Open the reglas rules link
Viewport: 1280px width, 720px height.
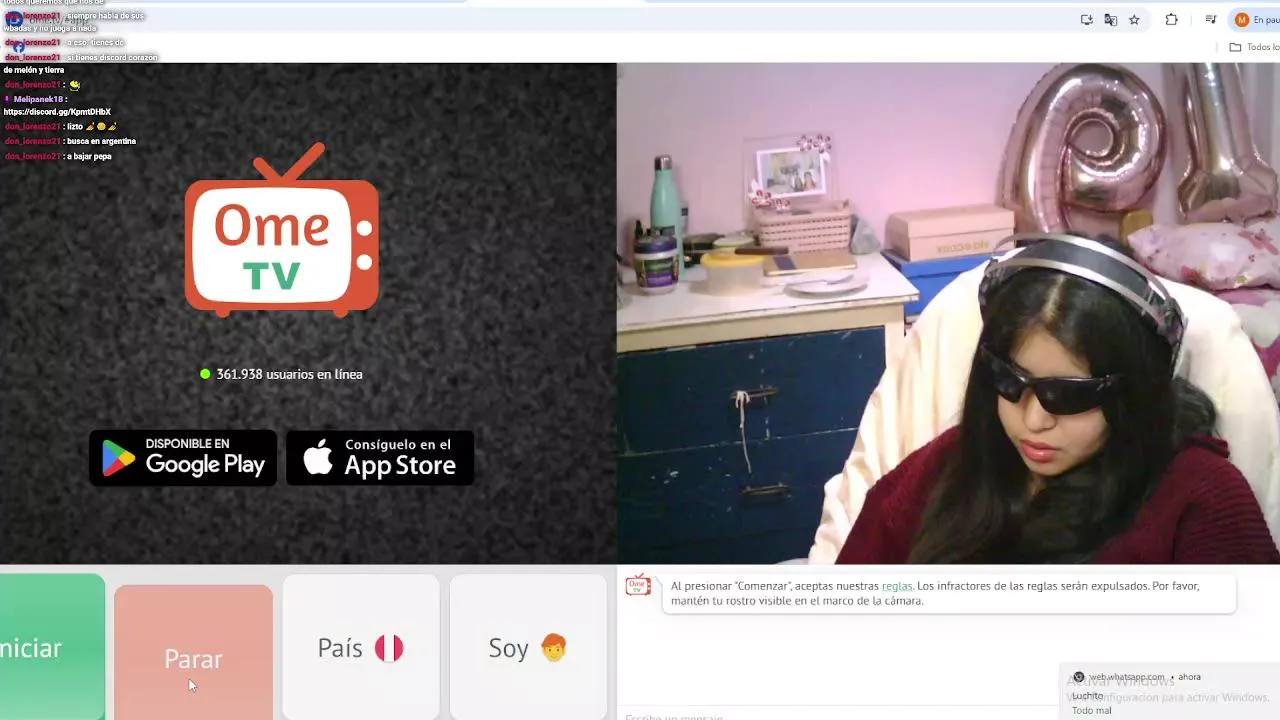point(897,586)
